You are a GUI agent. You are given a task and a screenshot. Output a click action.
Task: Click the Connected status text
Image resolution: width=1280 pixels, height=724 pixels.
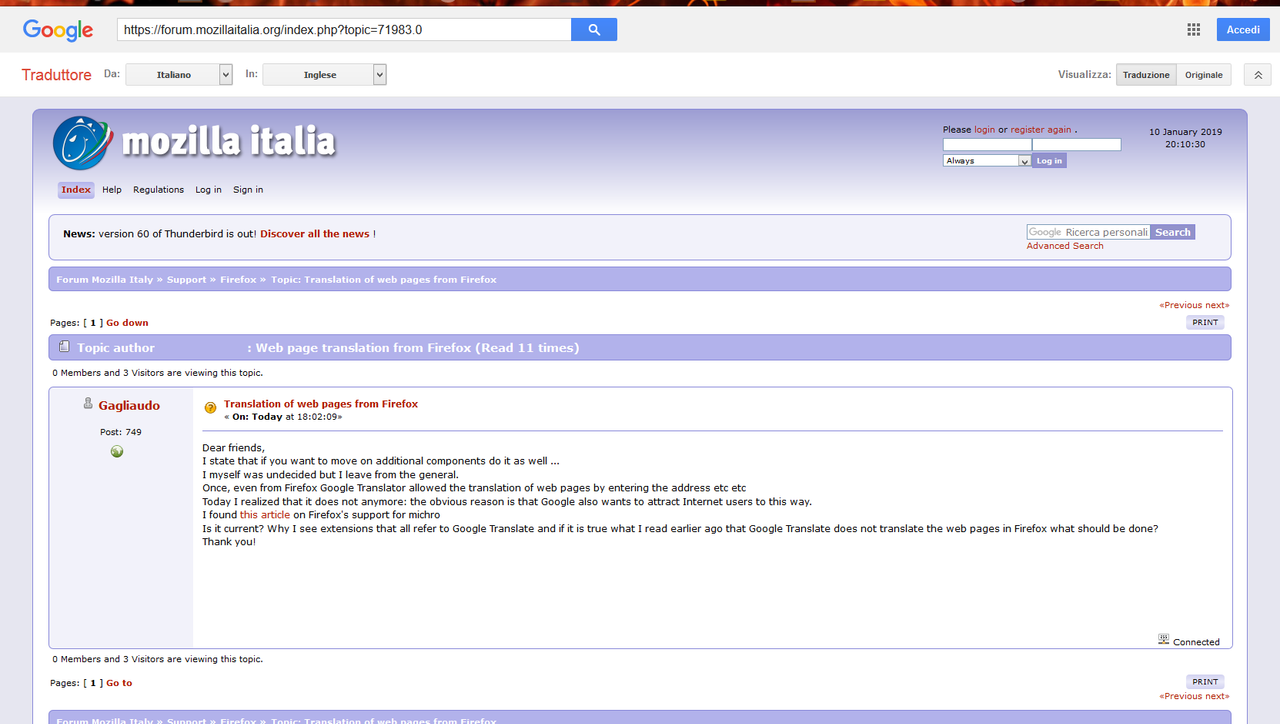click(1196, 642)
